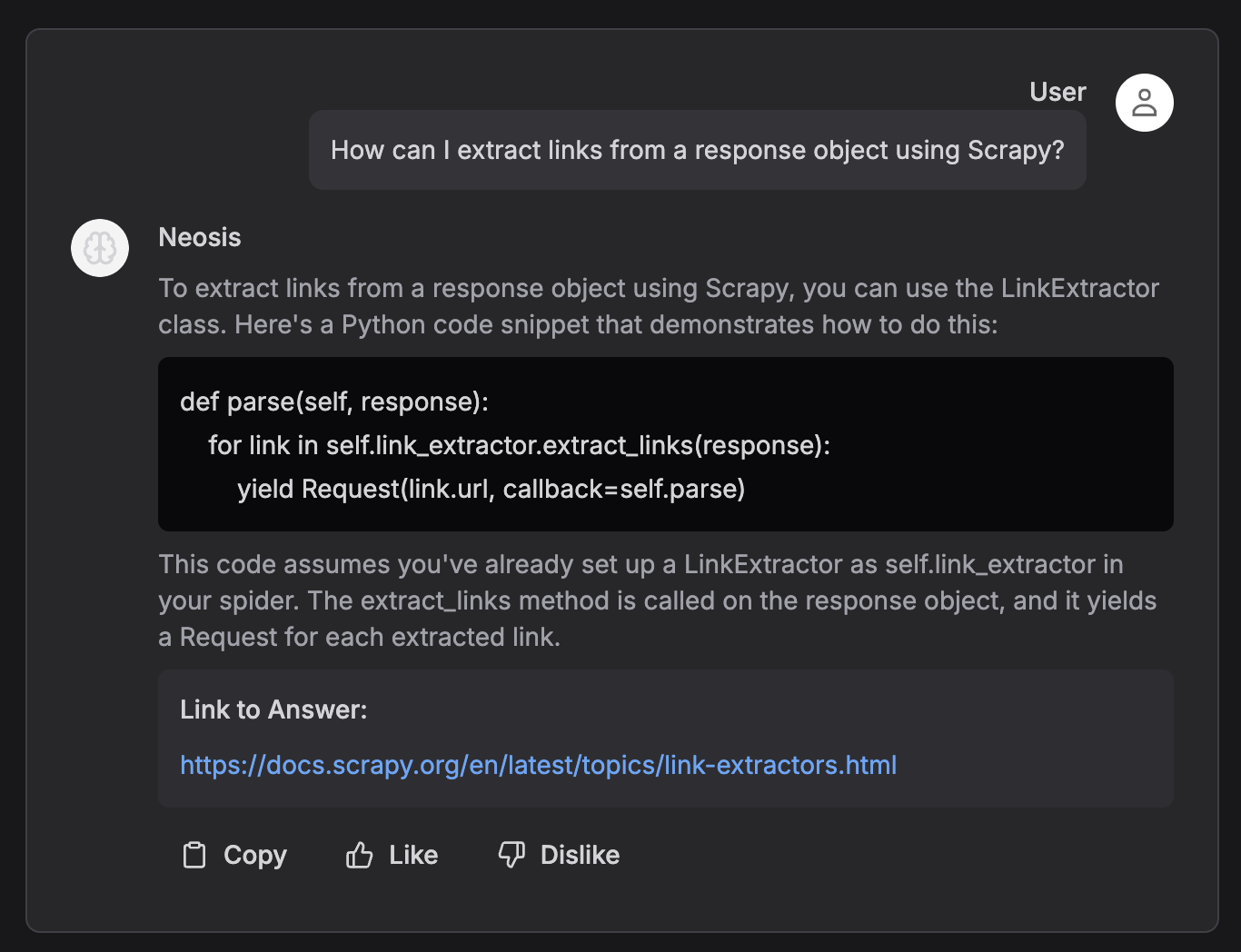Click the paragraph starting 'To extract links'
Image resolution: width=1241 pixels, height=952 pixels.
pyautogui.click(x=659, y=306)
